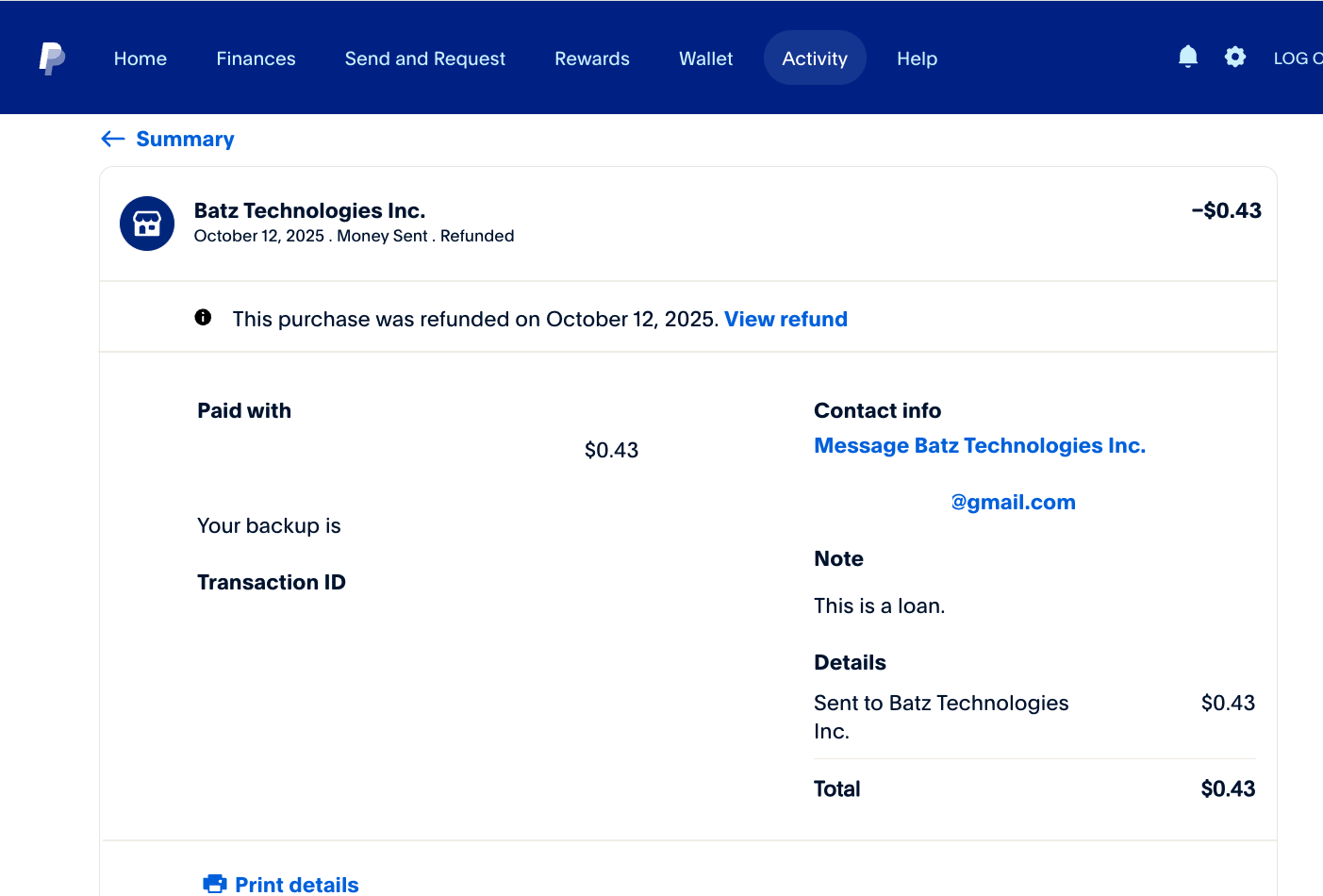Open the Wallet page
This screenshot has width=1323, height=896.
pyautogui.click(x=706, y=58)
